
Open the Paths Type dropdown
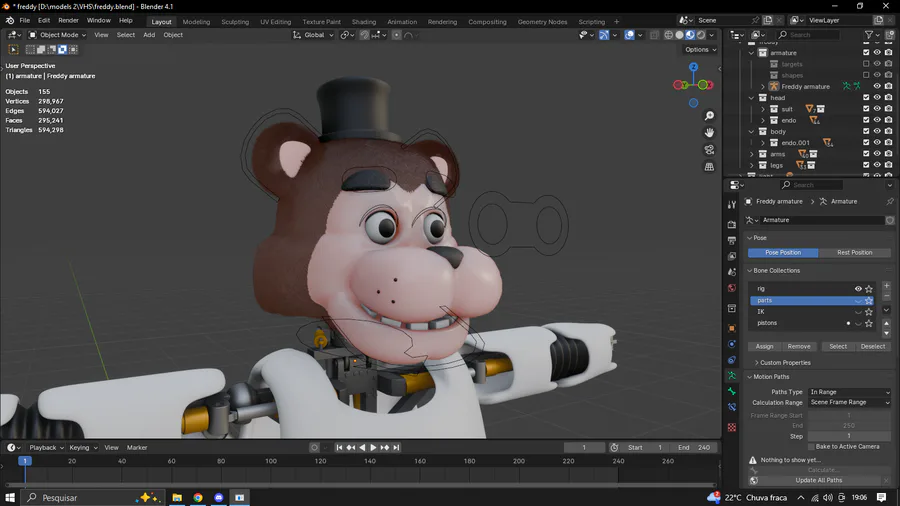coord(849,392)
